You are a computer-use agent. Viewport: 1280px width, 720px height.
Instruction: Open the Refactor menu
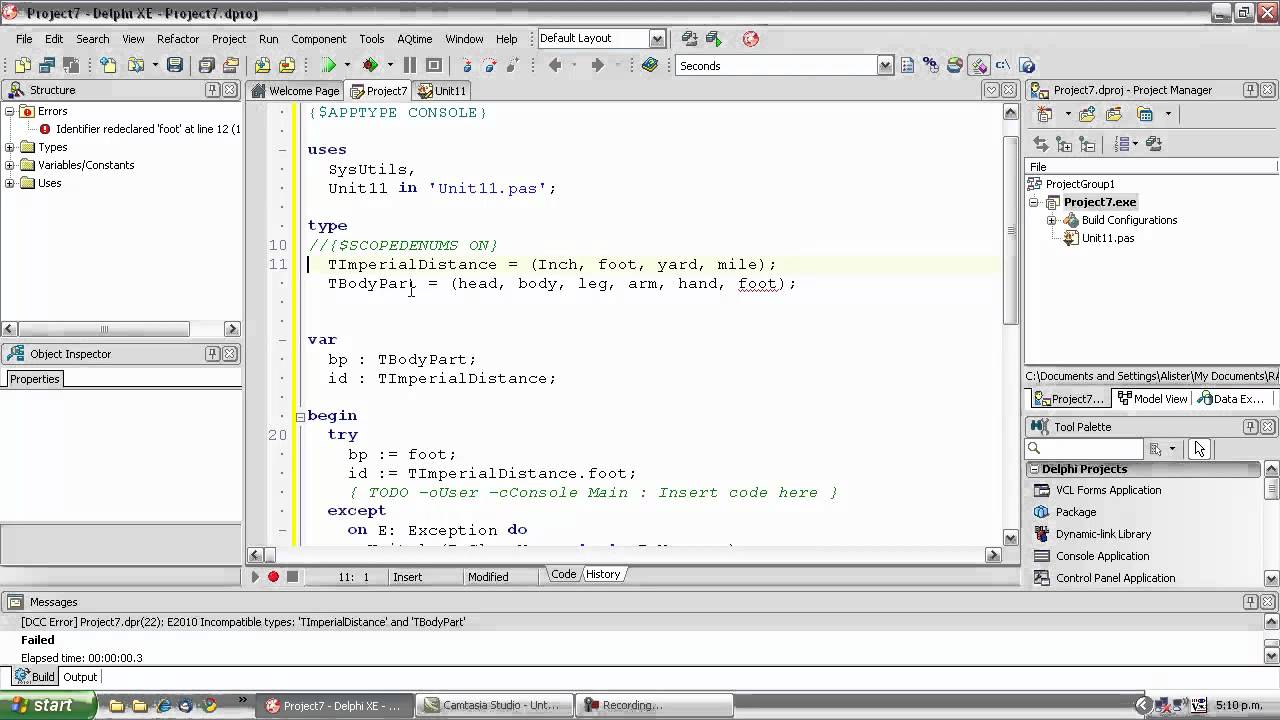click(178, 39)
